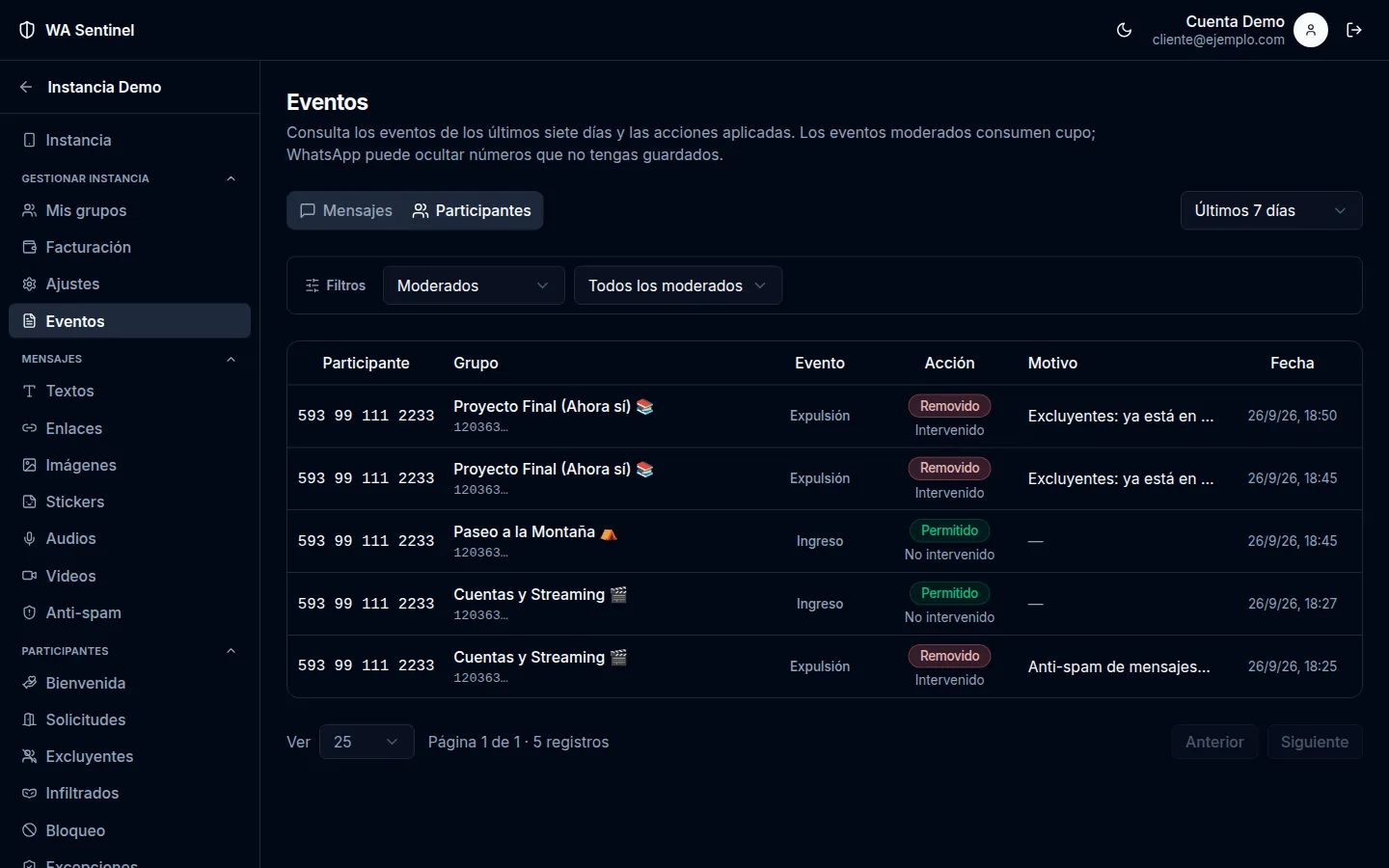Click the Textos type icon
This screenshot has height=868, width=1389.
tap(29, 391)
